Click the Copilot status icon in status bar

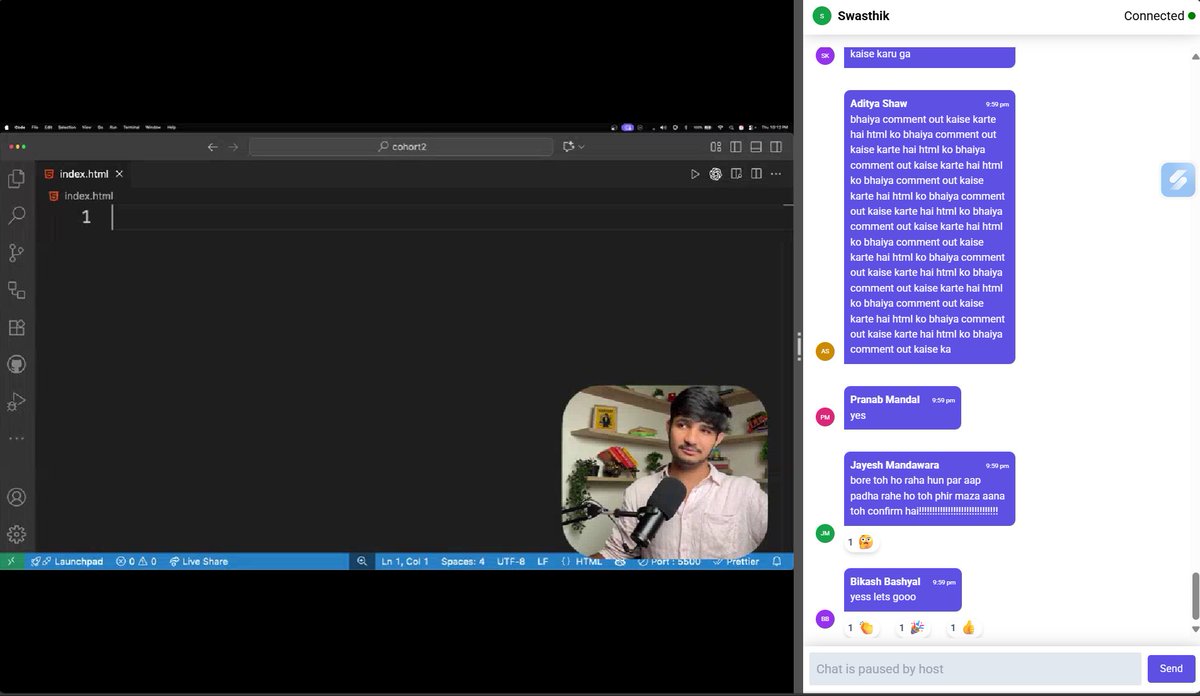tap(620, 562)
